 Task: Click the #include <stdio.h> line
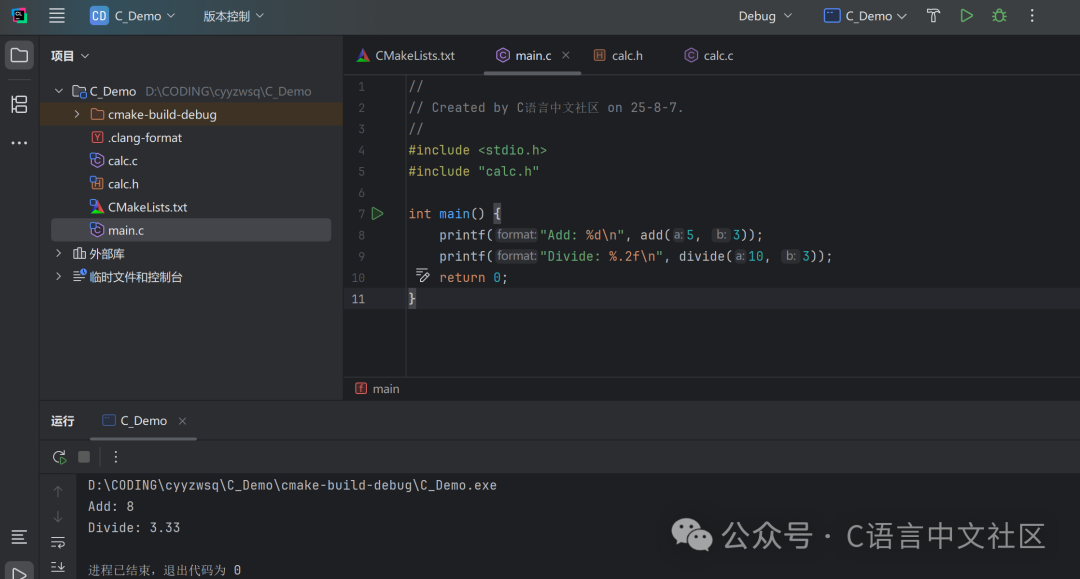[477, 150]
